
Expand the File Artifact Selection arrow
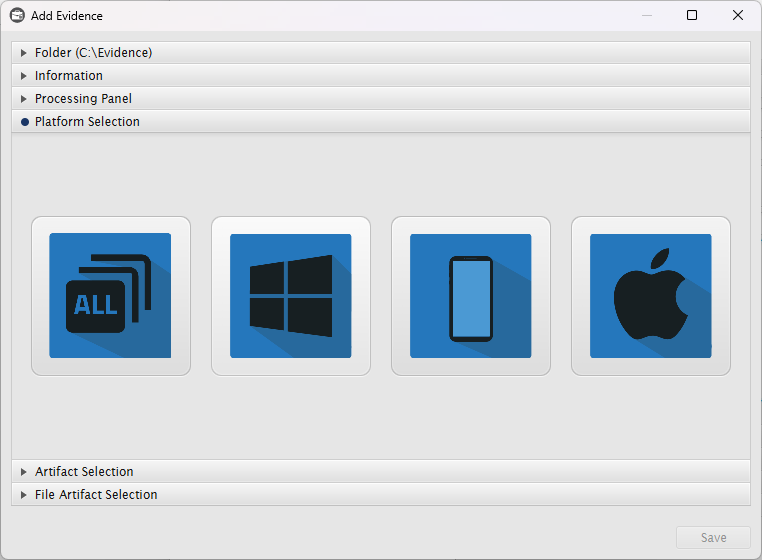click(x=23, y=495)
